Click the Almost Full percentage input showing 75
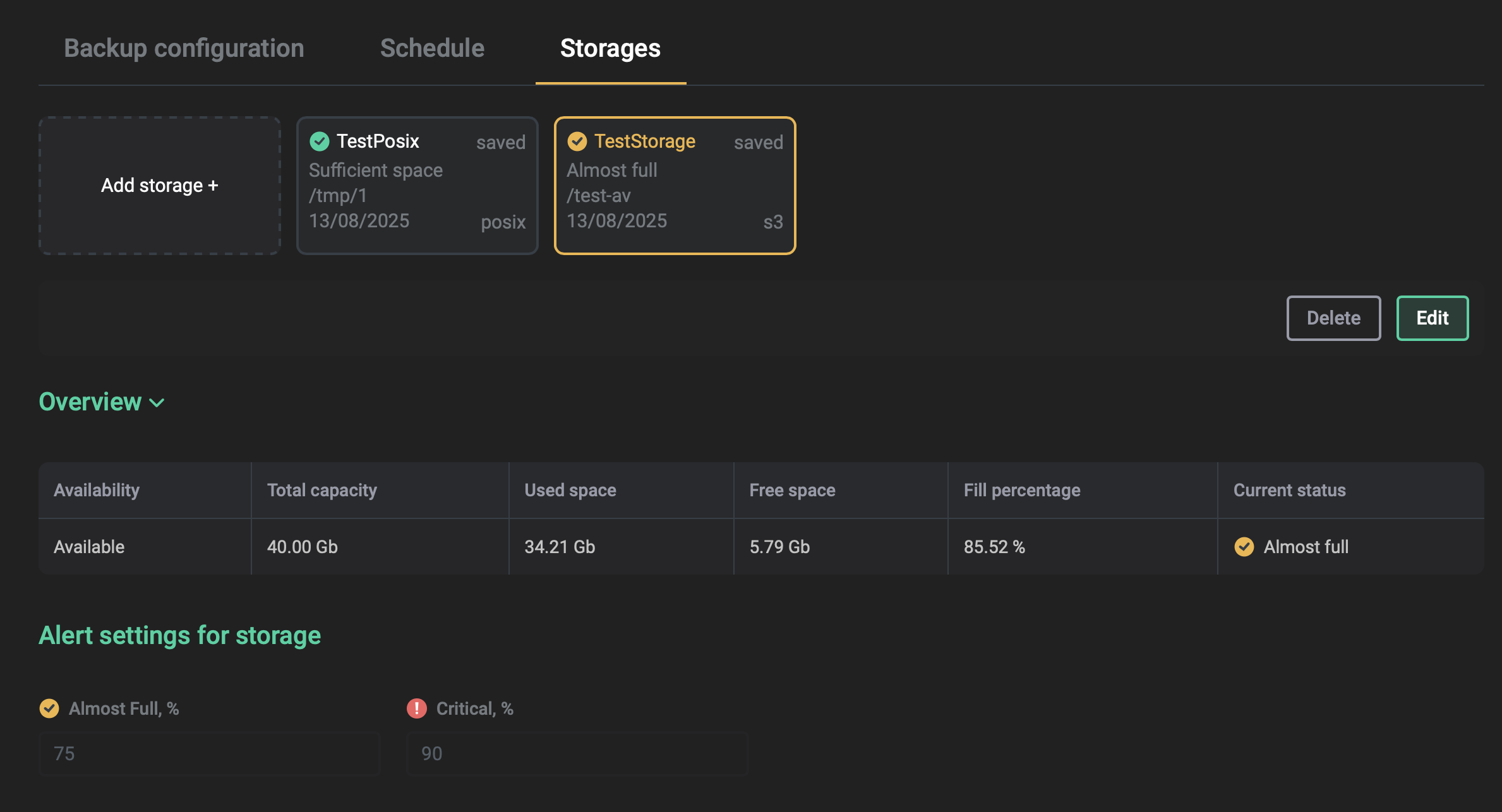Image resolution: width=1502 pixels, height=812 pixels. pos(208,753)
